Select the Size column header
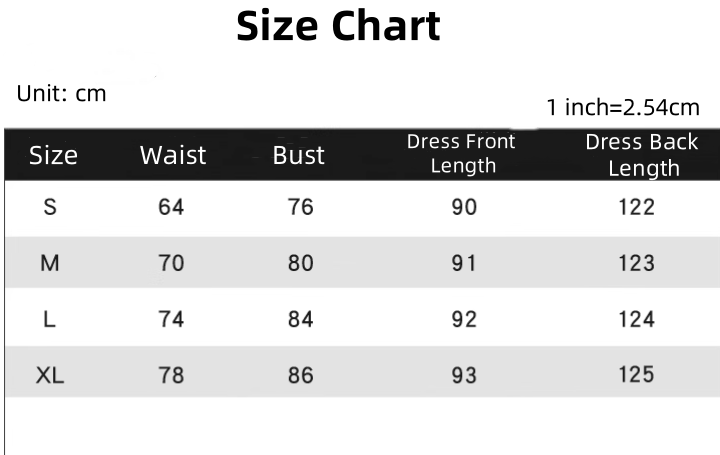 point(53,155)
